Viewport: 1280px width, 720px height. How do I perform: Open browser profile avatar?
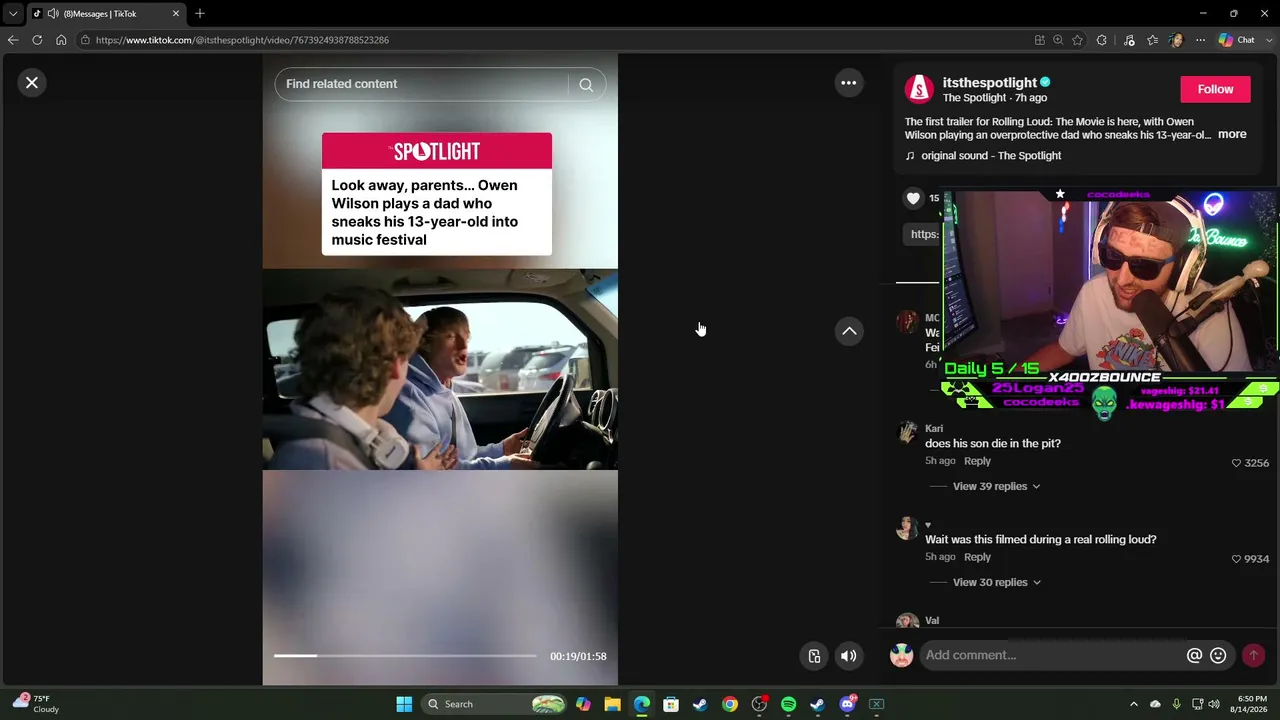[1176, 40]
